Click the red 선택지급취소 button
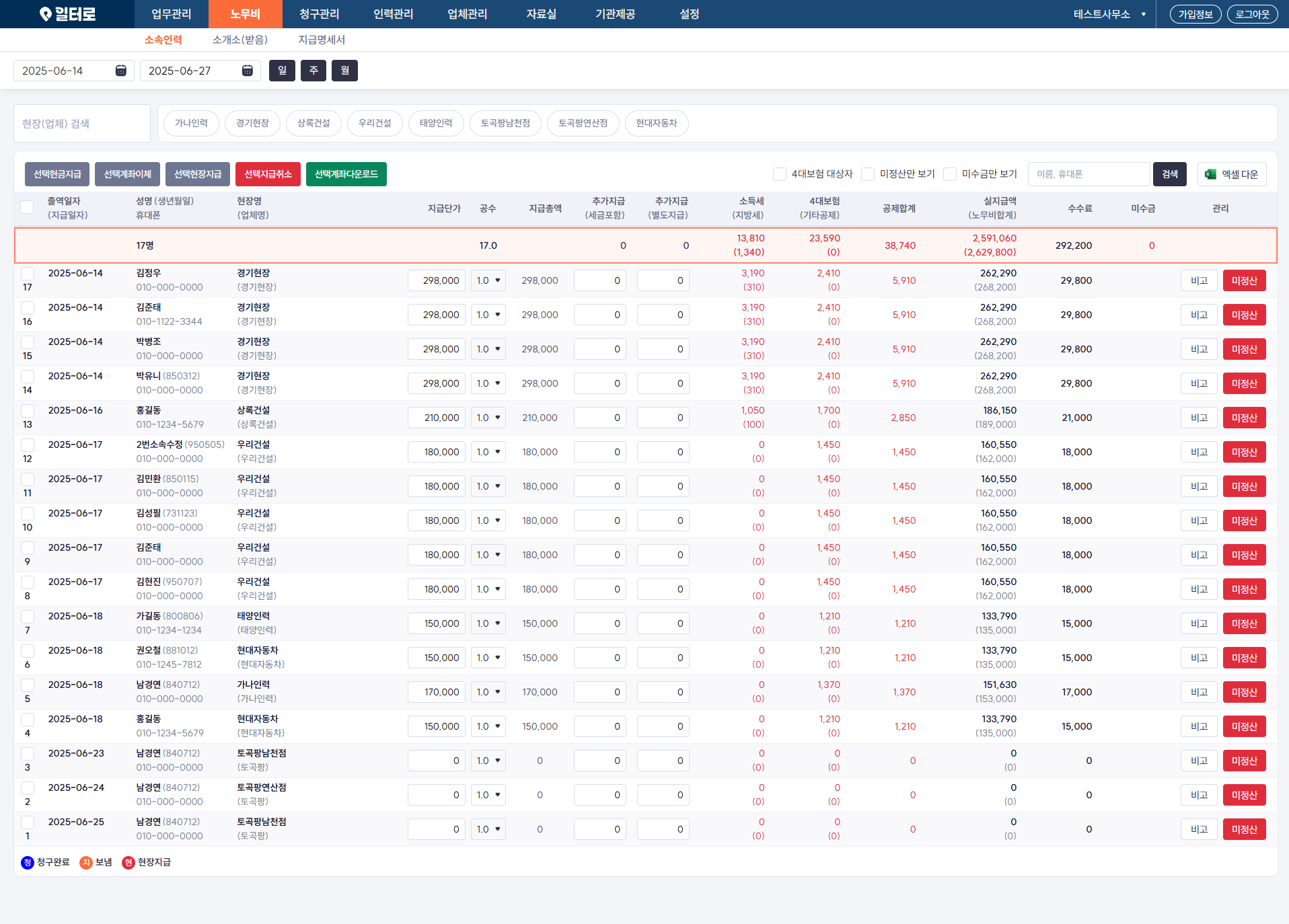Image resolution: width=1289 pixels, height=924 pixels. tap(268, 174)
